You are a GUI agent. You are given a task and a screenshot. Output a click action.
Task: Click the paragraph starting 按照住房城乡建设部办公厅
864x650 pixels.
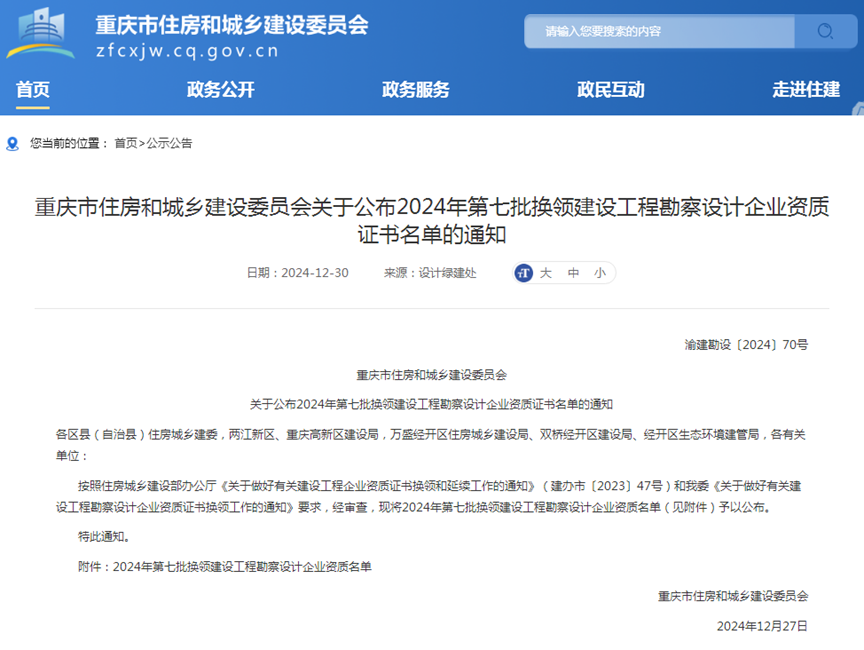(x=429, y=496)
